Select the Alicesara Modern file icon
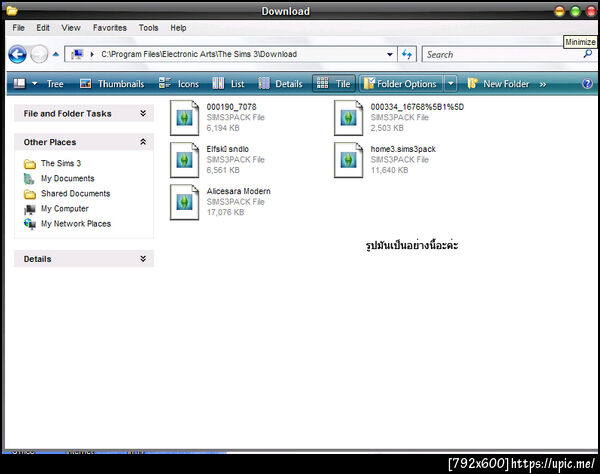600x474 pixels. (184, 202)
